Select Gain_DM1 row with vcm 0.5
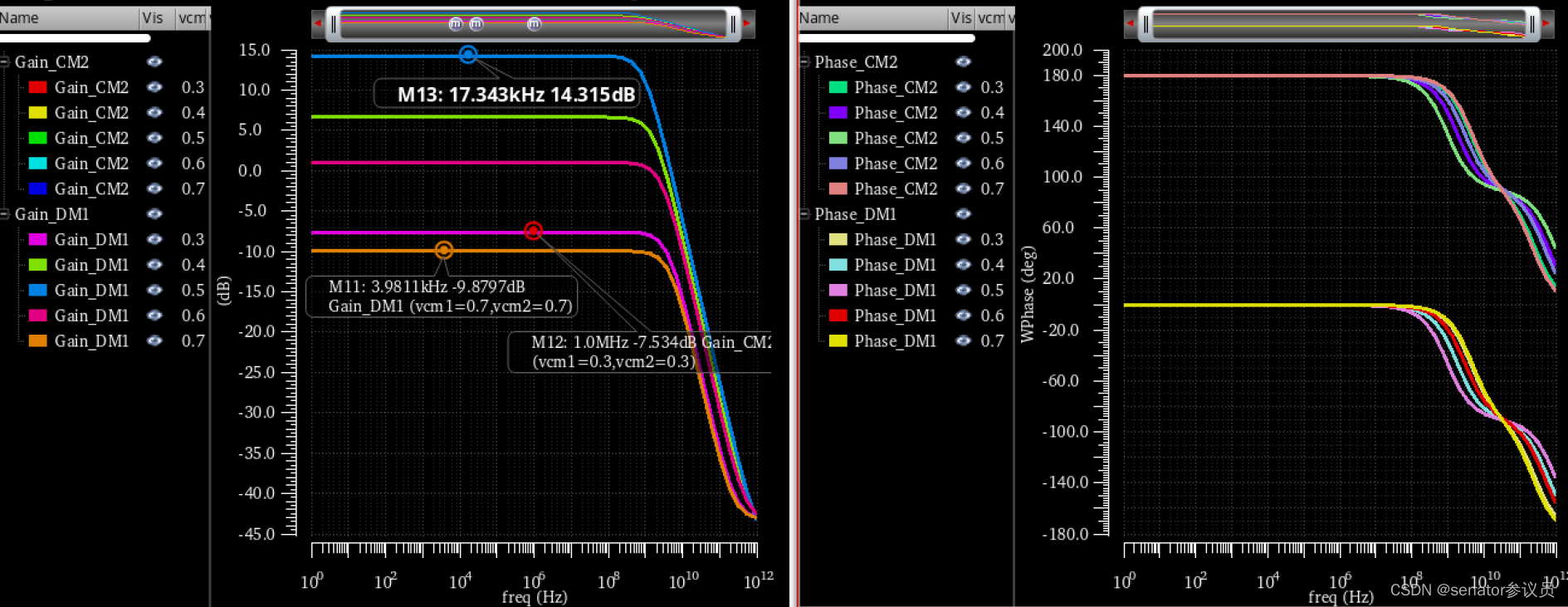 point(105,290)
